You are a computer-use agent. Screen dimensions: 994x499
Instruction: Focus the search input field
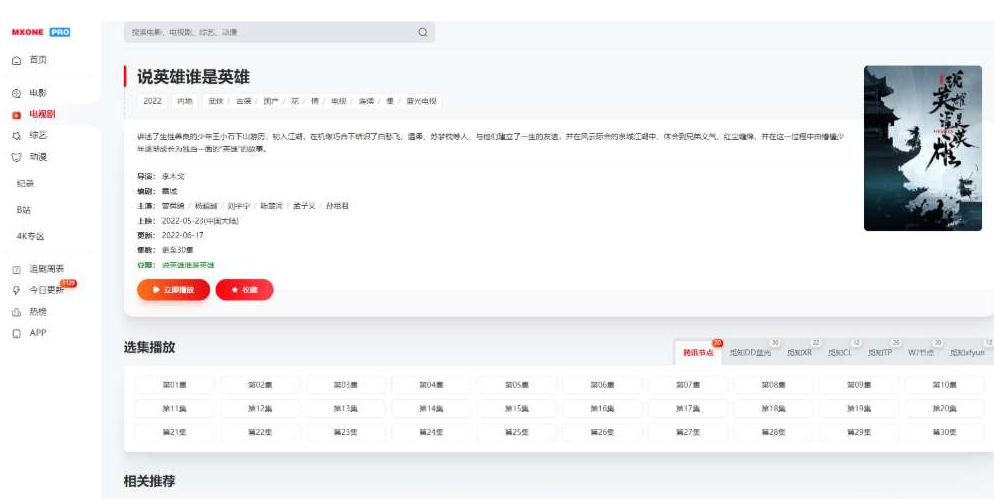coord(279,32)
